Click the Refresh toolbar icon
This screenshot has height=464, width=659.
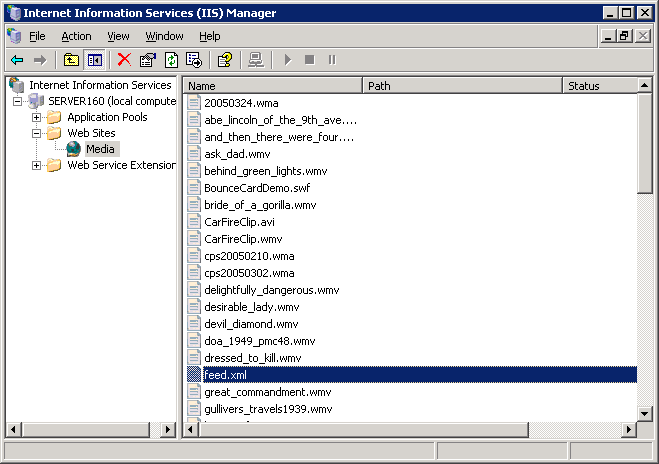click(x=171, y=60)
